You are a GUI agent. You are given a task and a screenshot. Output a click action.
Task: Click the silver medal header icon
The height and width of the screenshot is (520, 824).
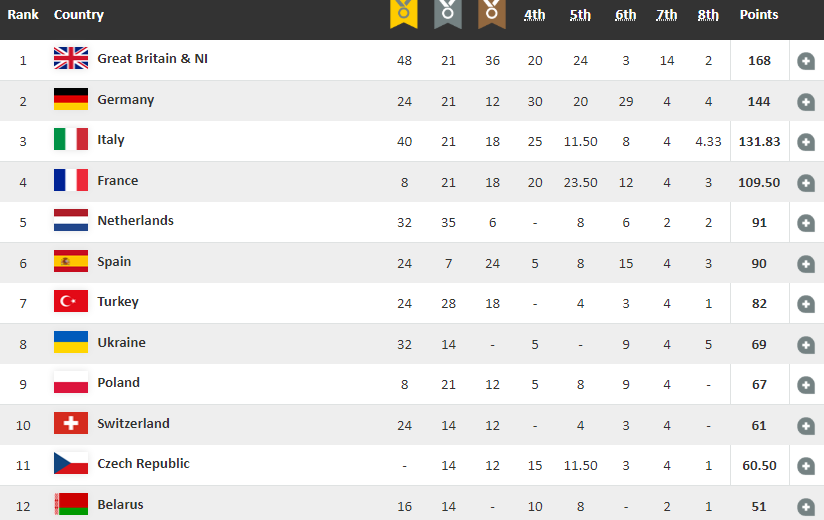tap(448, 13)
